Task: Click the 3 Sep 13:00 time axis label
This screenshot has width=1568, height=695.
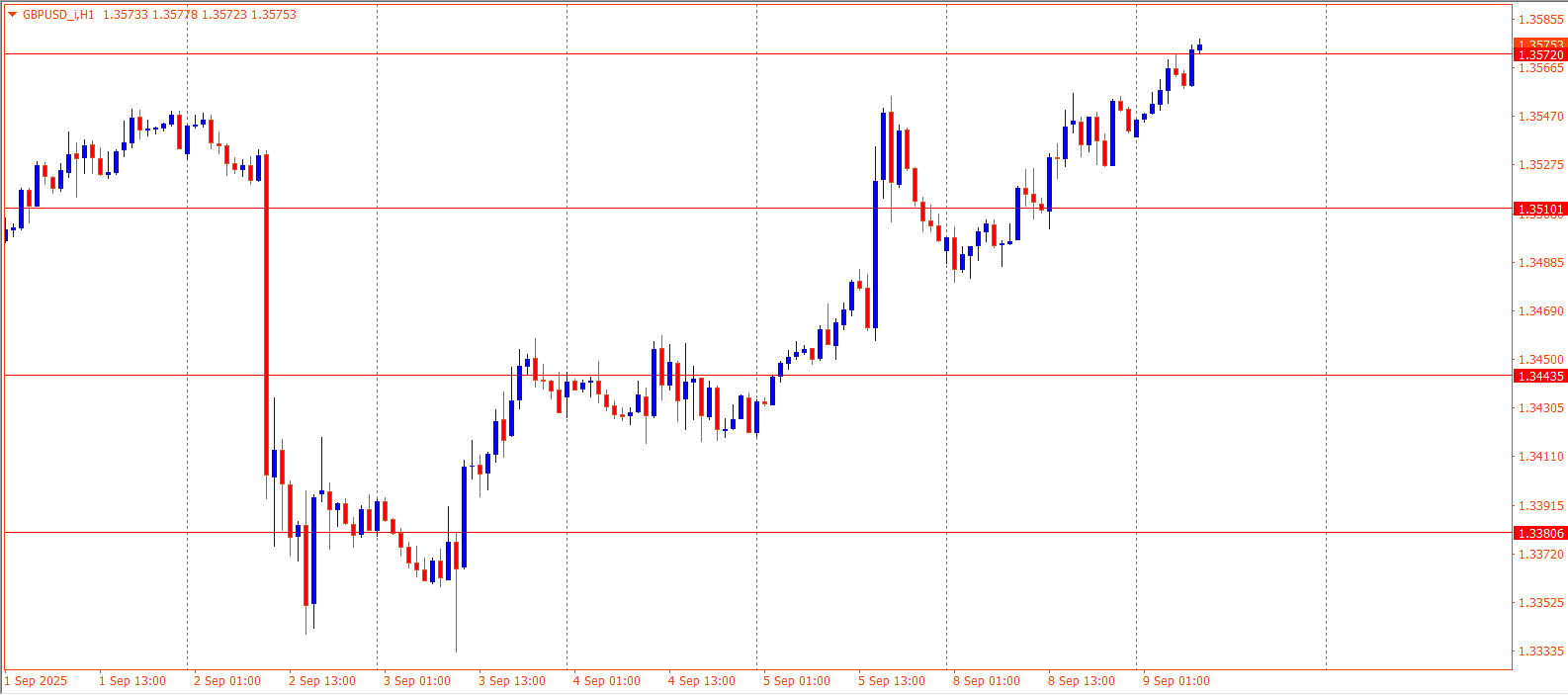Action: pyautogui.click(x=512, y=681)
